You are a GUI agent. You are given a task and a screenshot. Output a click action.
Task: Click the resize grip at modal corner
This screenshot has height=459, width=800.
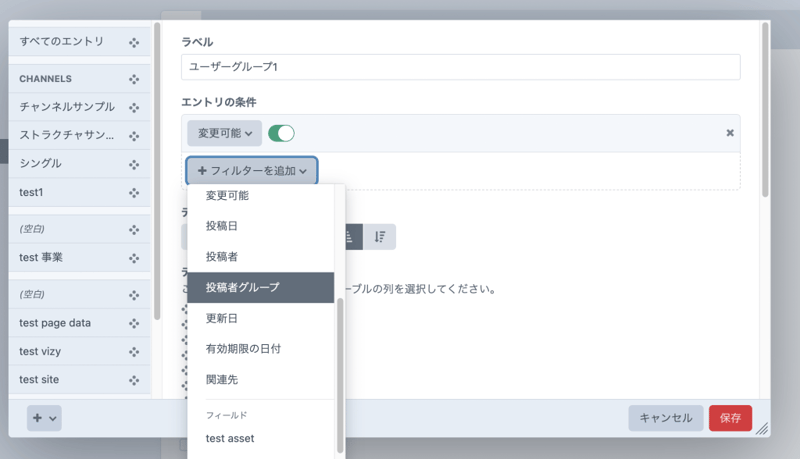pos(761,428)
